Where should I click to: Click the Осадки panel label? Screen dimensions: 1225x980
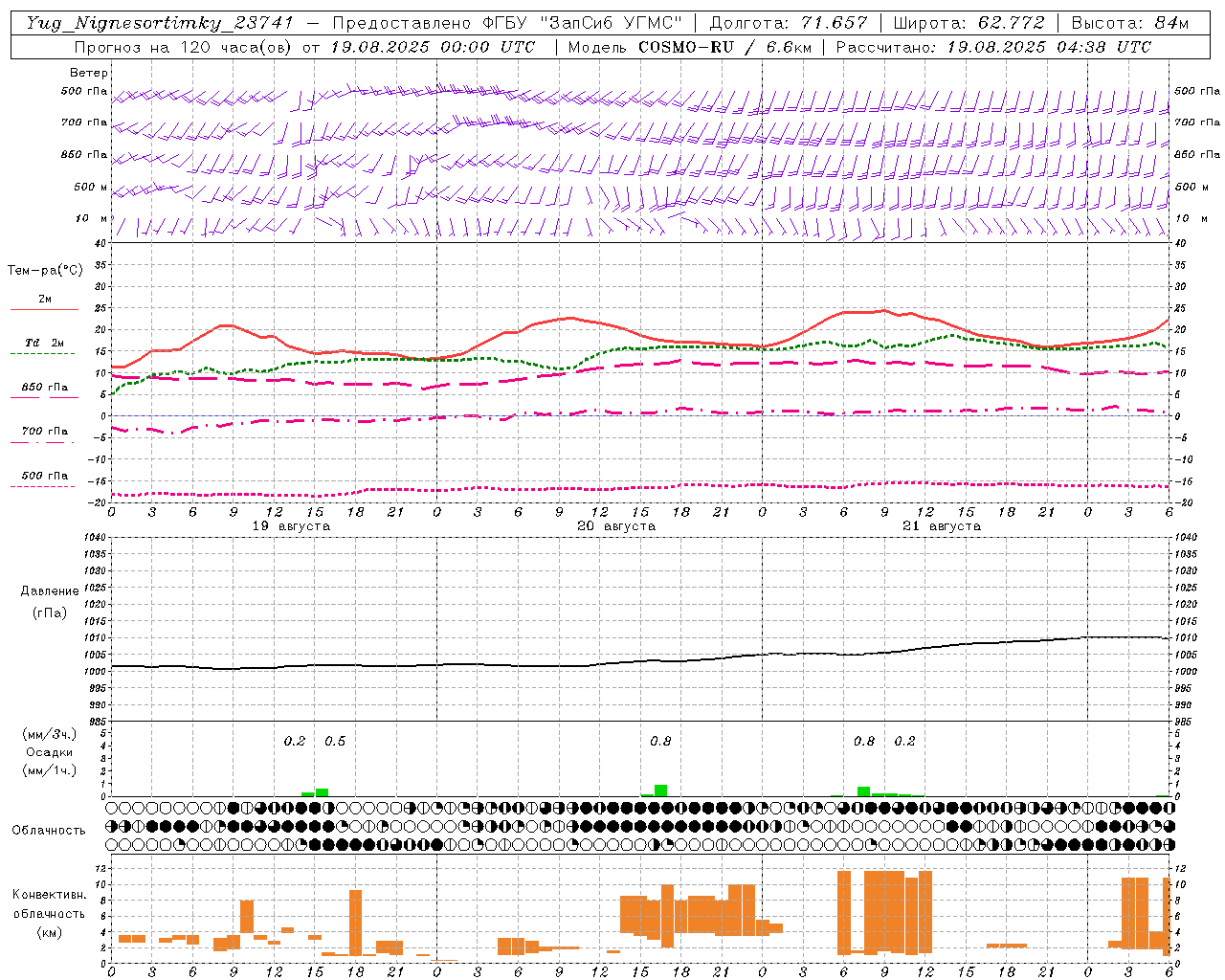[49, 752]
